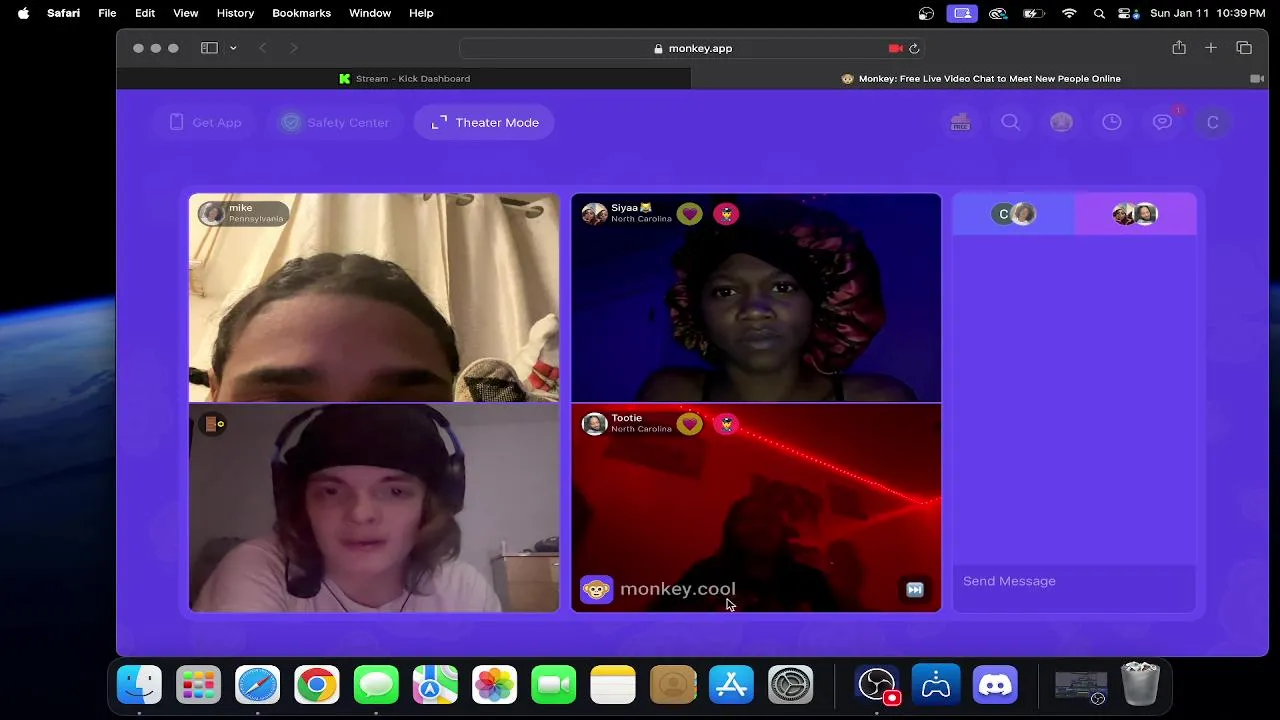Screen dimensions: 1280x720
Task: Open FaceTime from the Dock
Action: pos(554,685)
